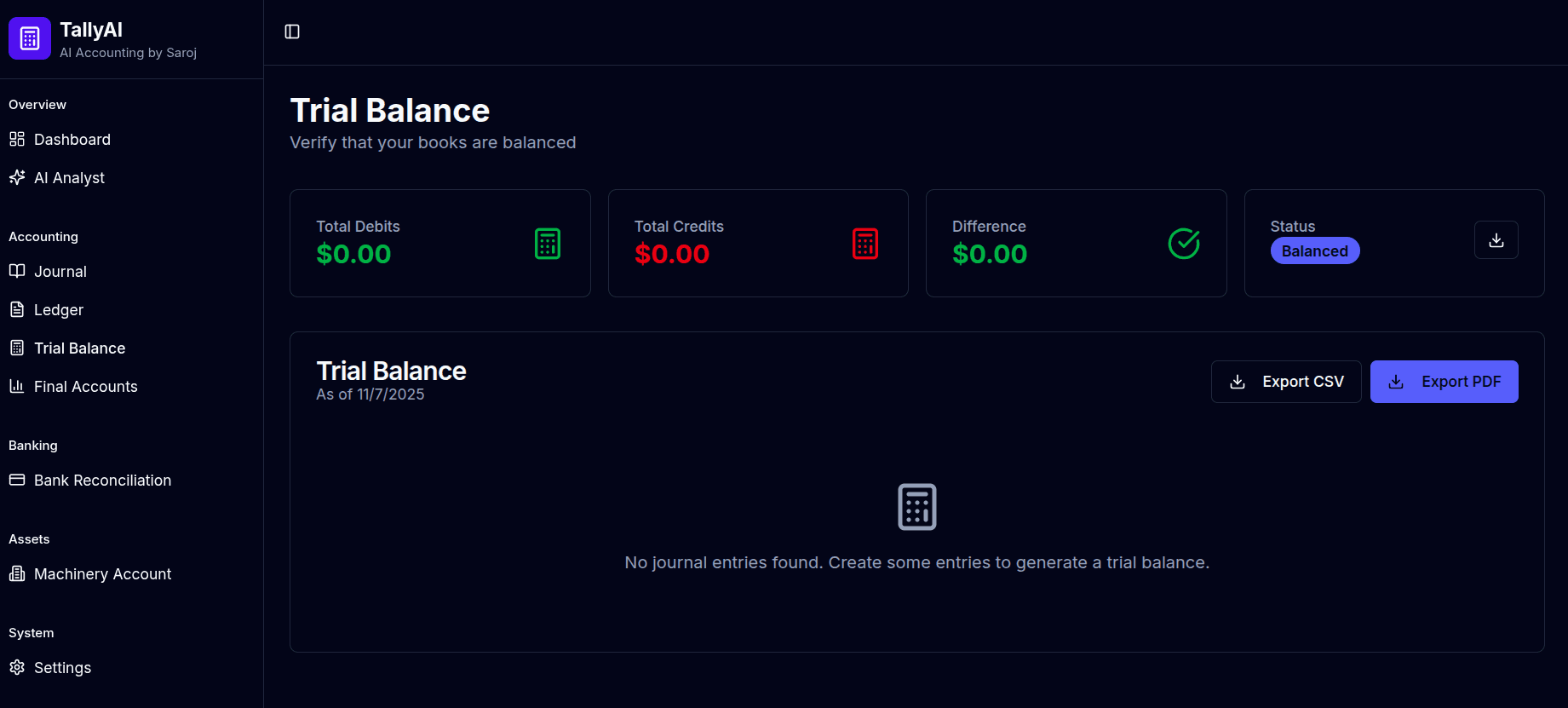Open the AI Analyst page

tap(69, 178)
